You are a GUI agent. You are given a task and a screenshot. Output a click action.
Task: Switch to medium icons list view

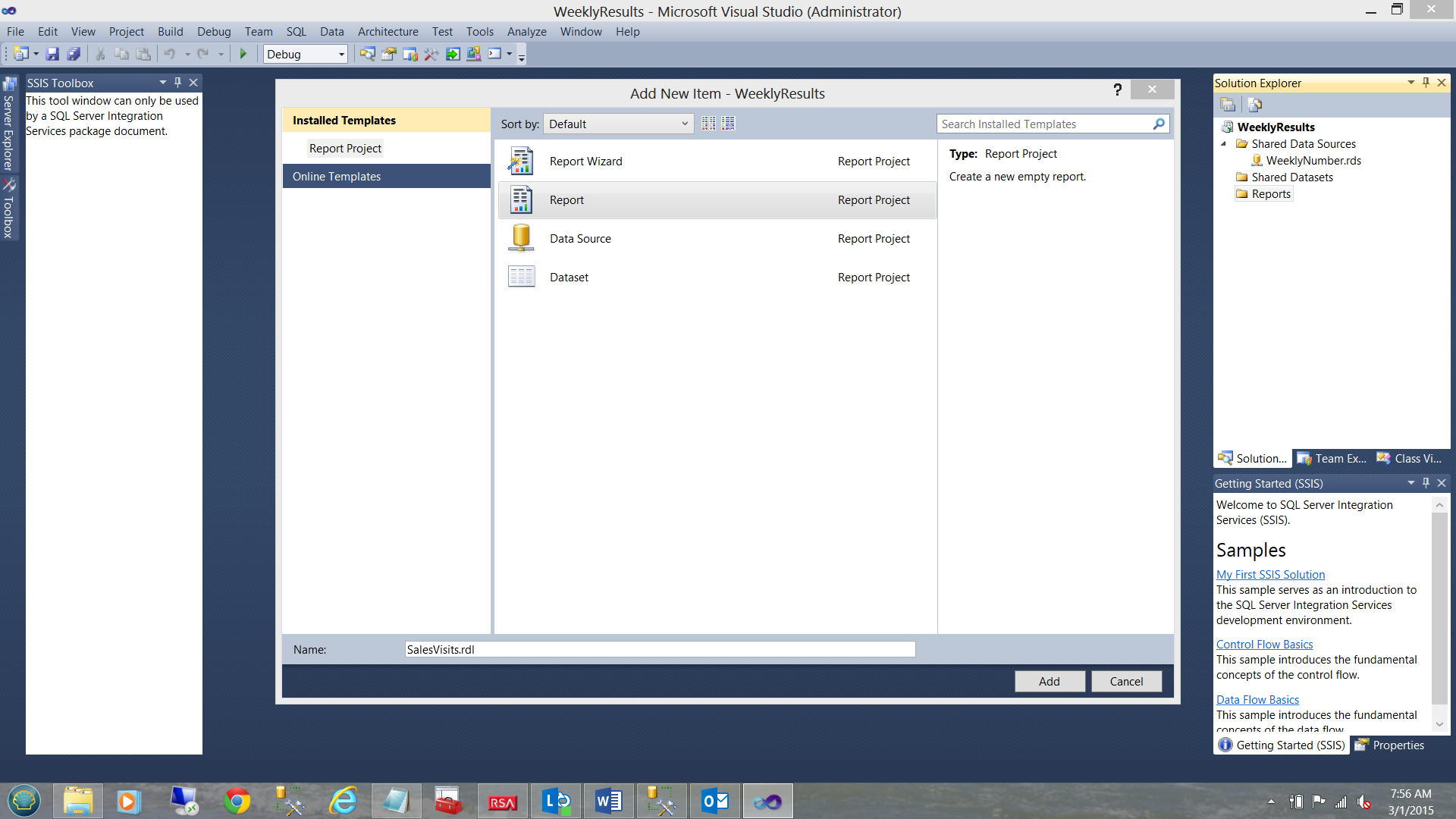[x=728, y=124]
